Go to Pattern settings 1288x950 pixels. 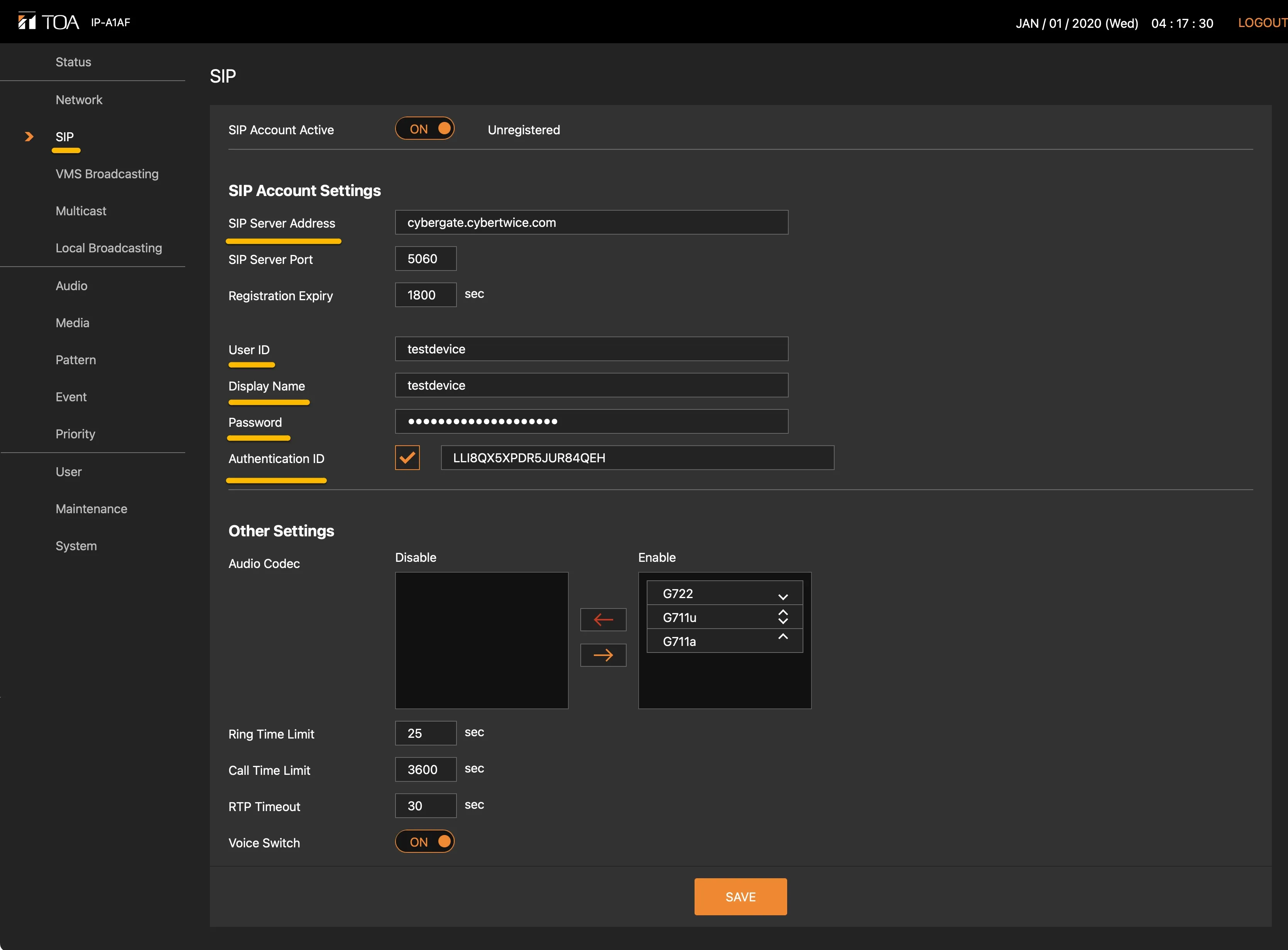coord(76,360)
